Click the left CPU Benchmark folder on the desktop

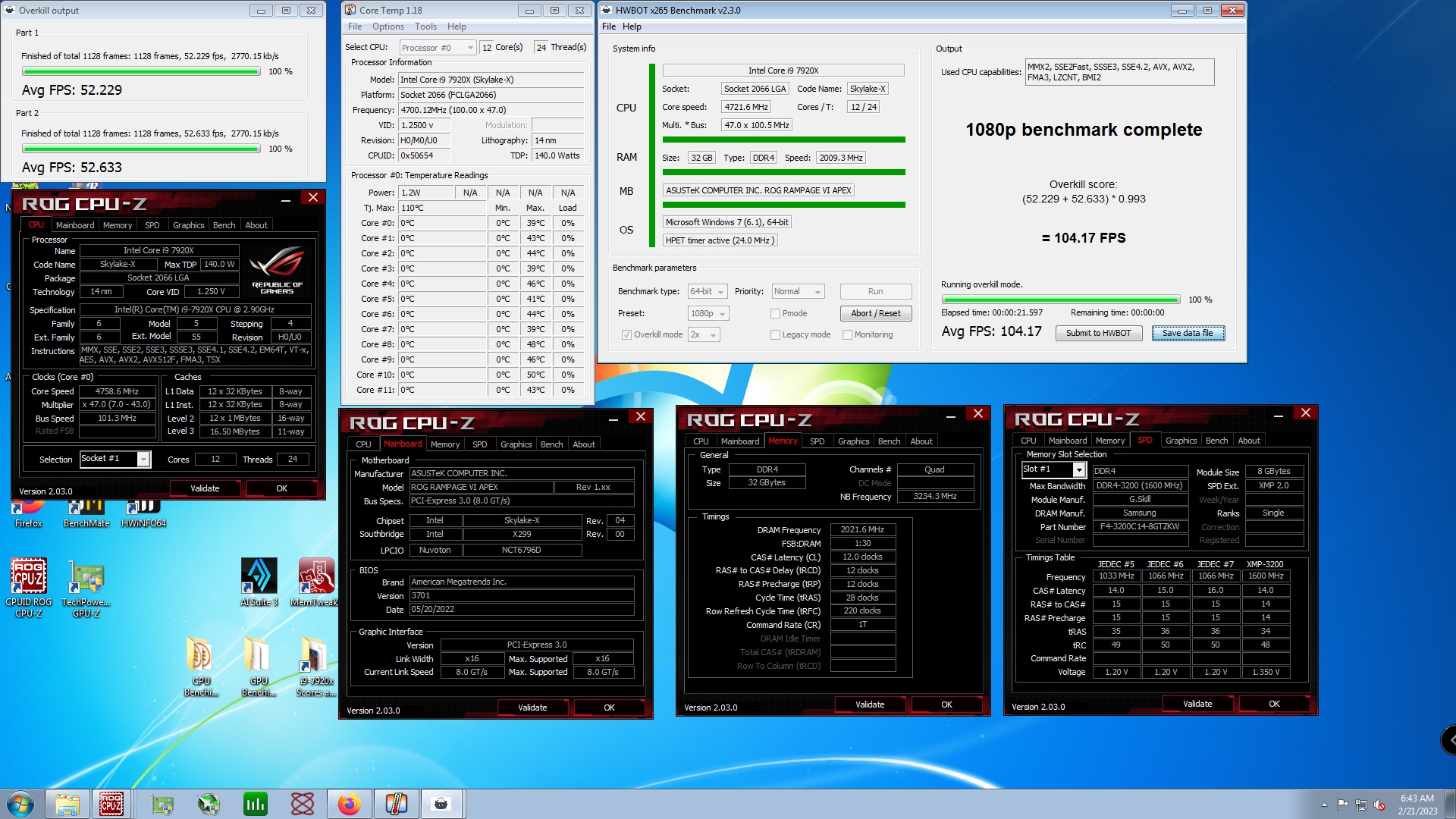[201, 667]
